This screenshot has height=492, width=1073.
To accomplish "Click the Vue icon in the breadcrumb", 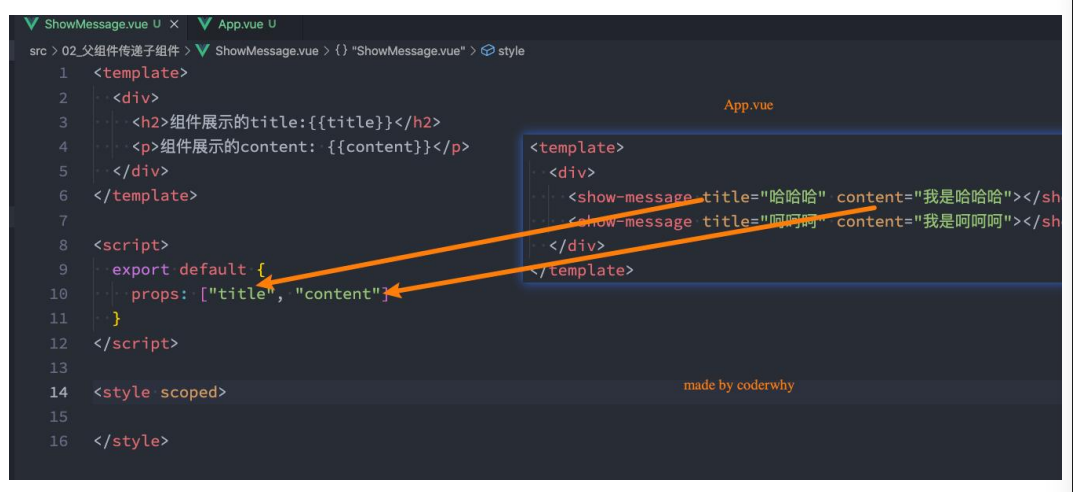I will coord(202,51).
